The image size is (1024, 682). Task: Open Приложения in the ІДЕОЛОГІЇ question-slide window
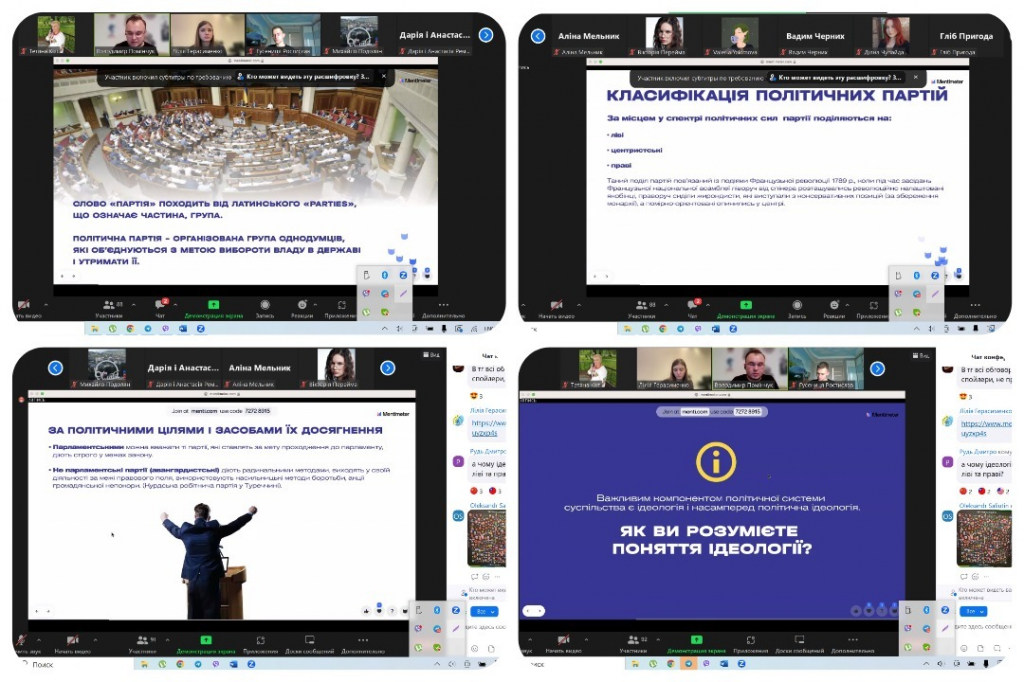pos(751,643)
